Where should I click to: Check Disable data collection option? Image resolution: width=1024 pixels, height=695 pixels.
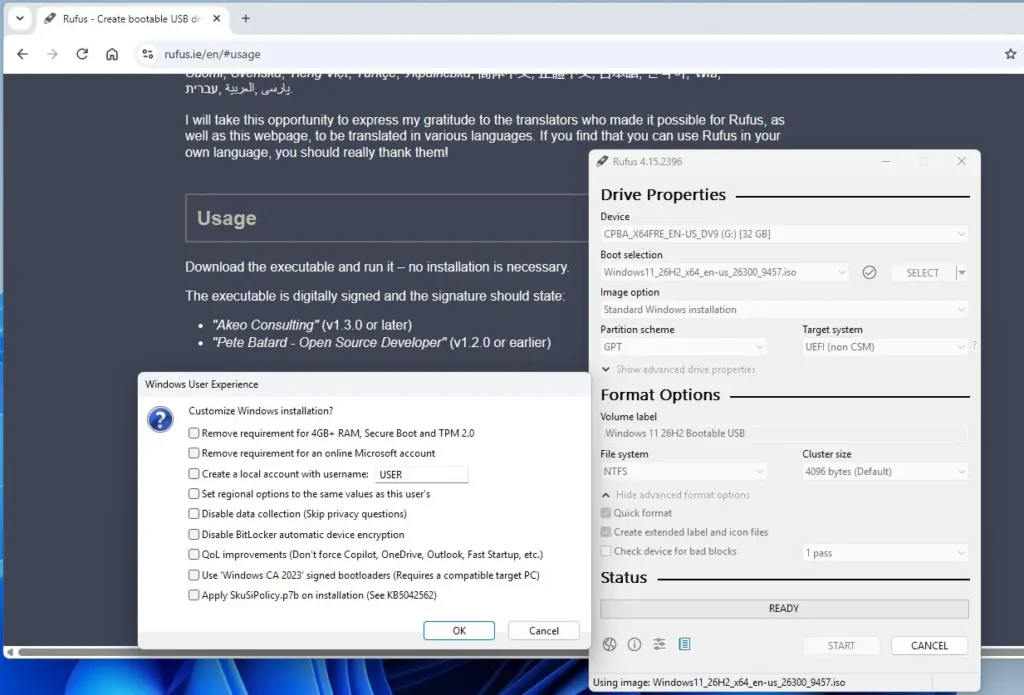[x=194, y=514]
